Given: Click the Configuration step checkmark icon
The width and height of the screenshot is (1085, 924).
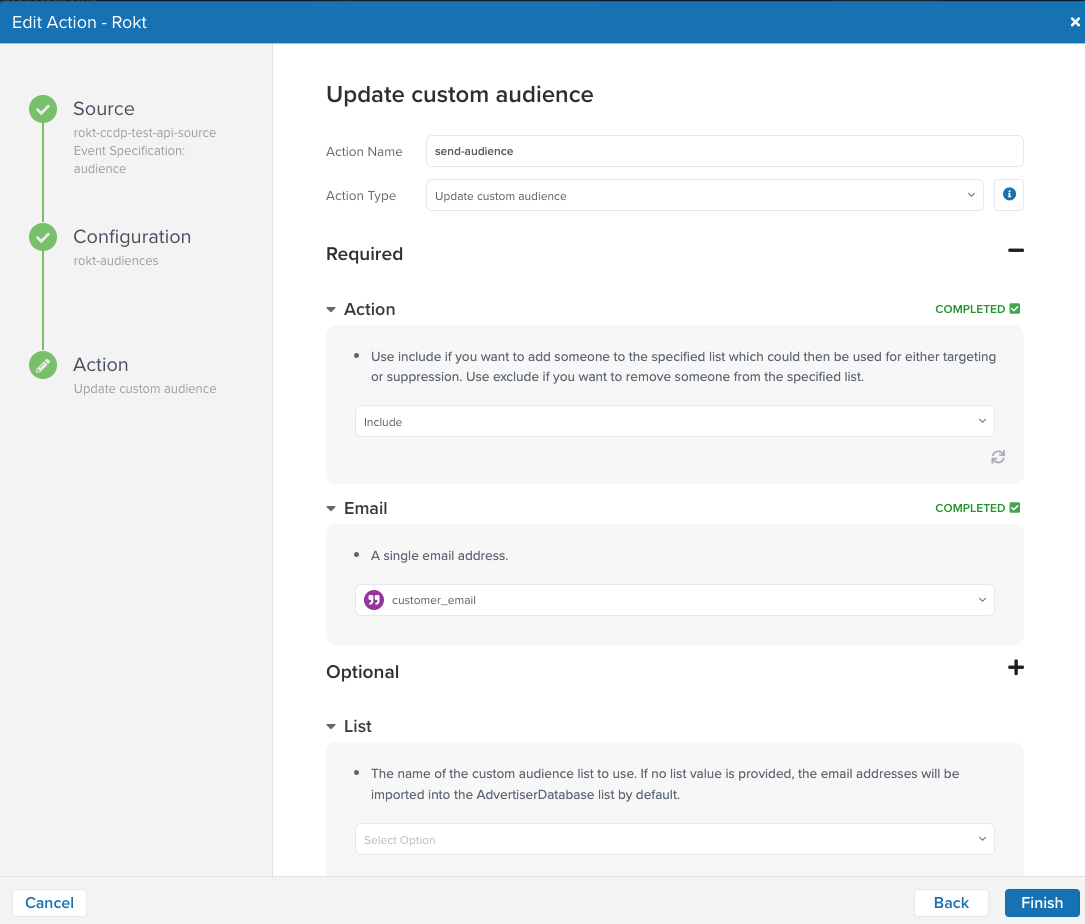Looking at the screenshot, I should [x=43, y=237].
